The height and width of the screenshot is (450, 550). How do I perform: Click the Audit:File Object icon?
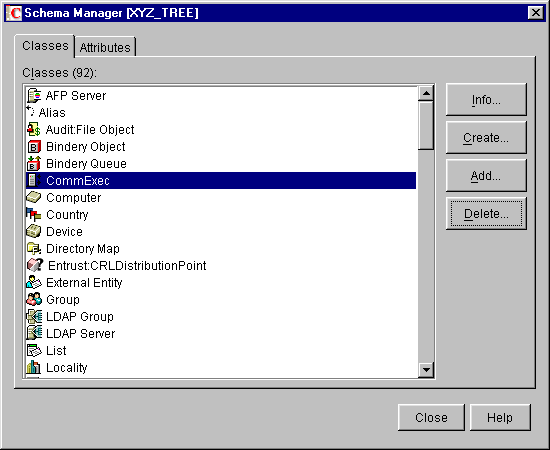(x=34, y=129)
